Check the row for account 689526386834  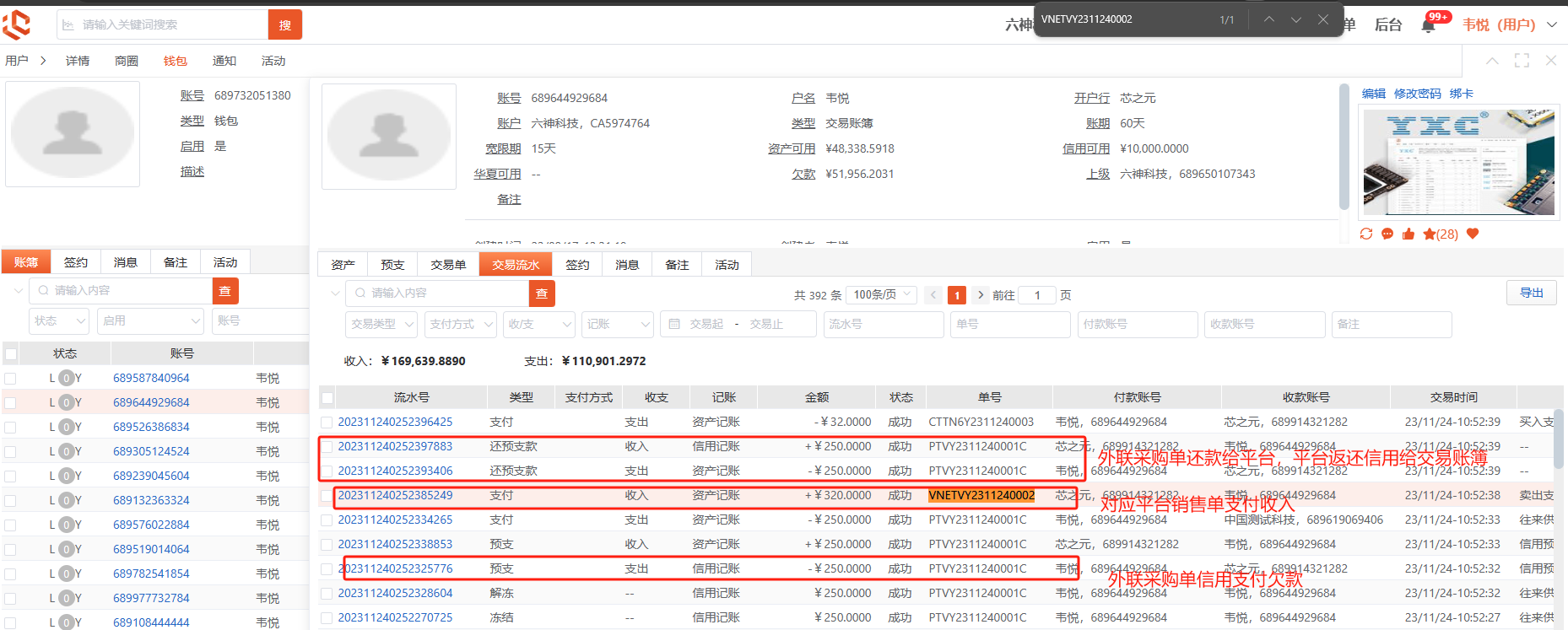pyautogui.click(x=11, y=428)
